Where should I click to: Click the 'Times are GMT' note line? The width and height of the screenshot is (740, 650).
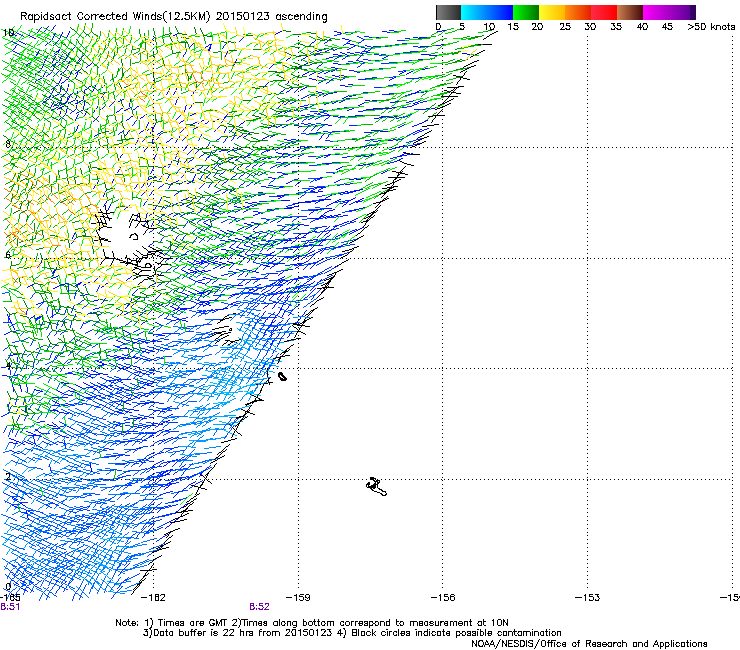click(x=311, y=623)
